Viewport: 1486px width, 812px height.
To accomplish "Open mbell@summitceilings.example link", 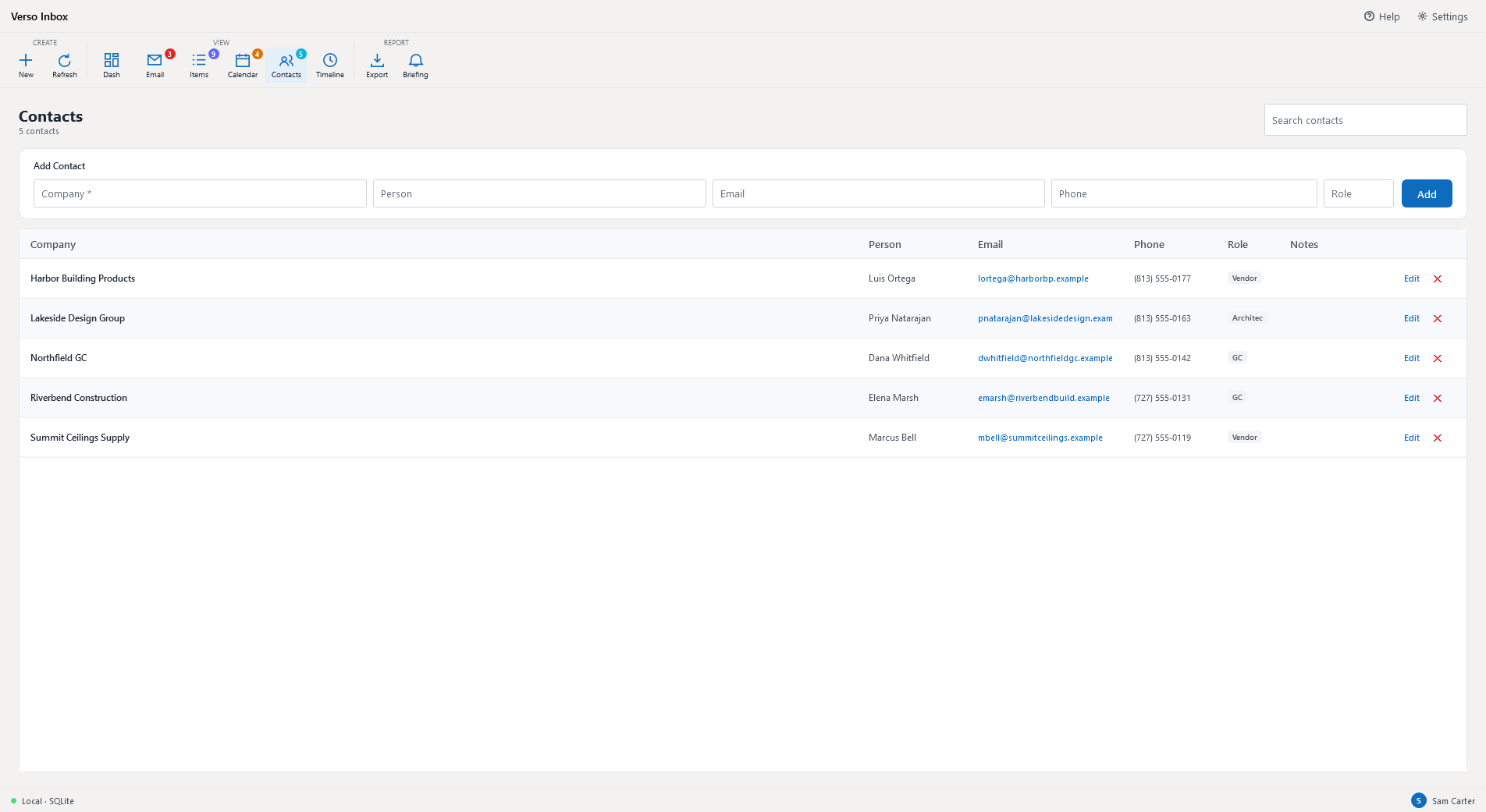I will [x=1040, y=438].
